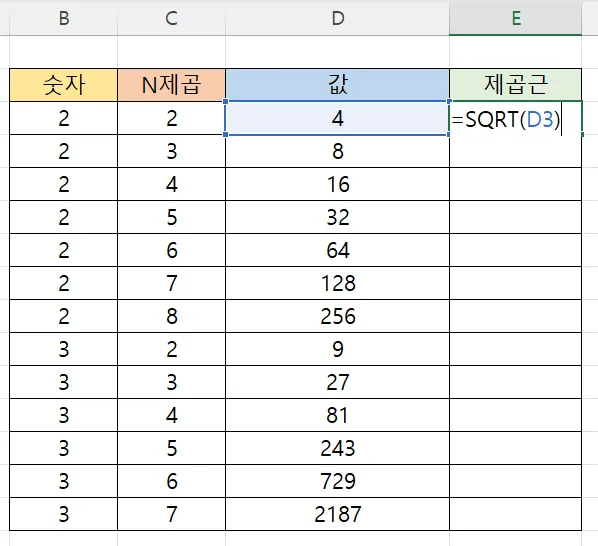Click N제곱 cell 3 in the row with 값 8

click(x=171, y=151)
